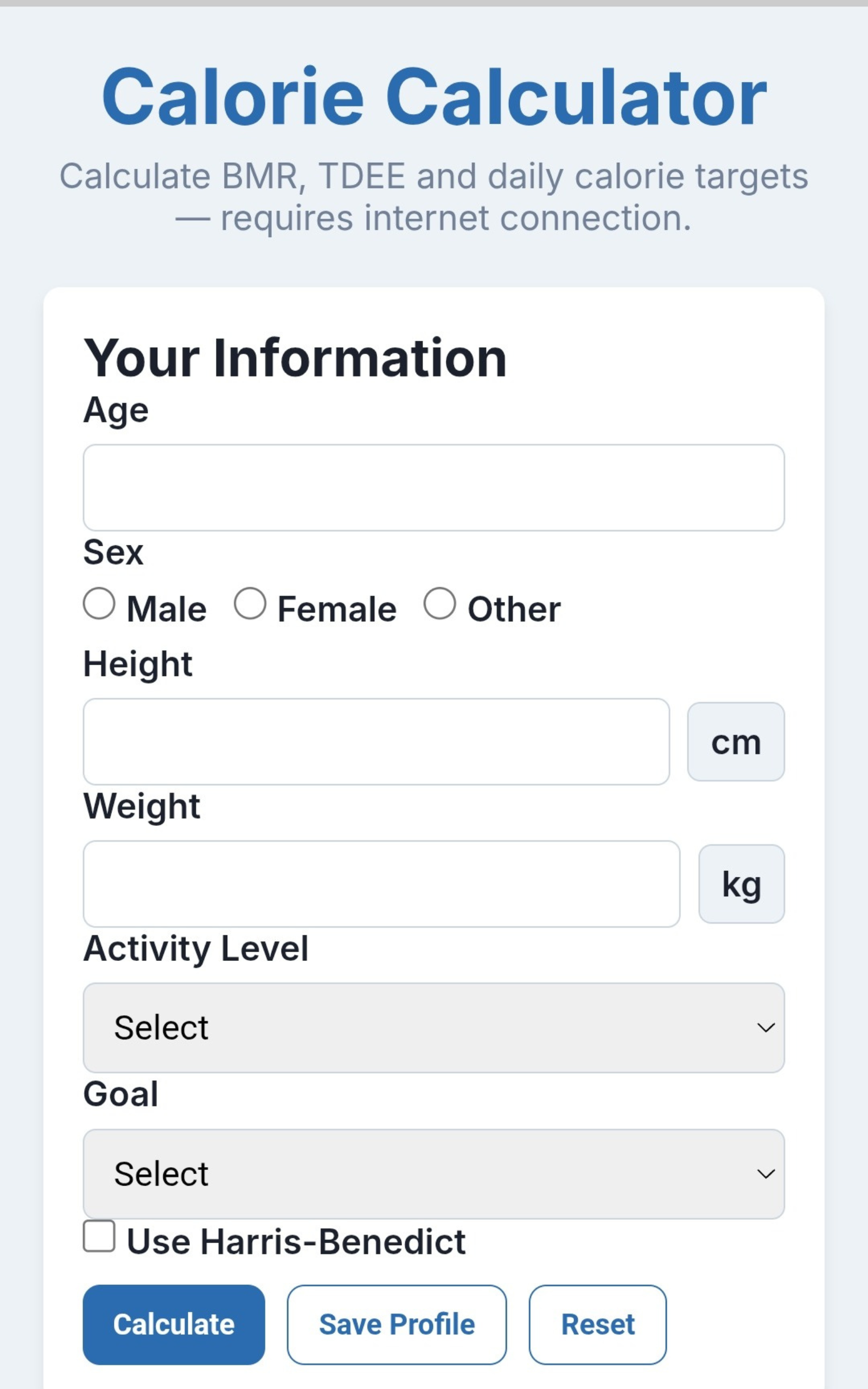The width and height of the screenshot is (868, 1389).
Task: Expand the Activity Level Select chevron
Action: click(766, 1028)
